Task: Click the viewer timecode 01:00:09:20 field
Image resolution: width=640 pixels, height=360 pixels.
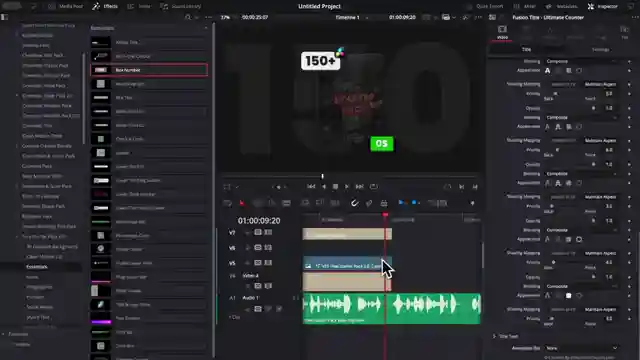Action: 402,17
